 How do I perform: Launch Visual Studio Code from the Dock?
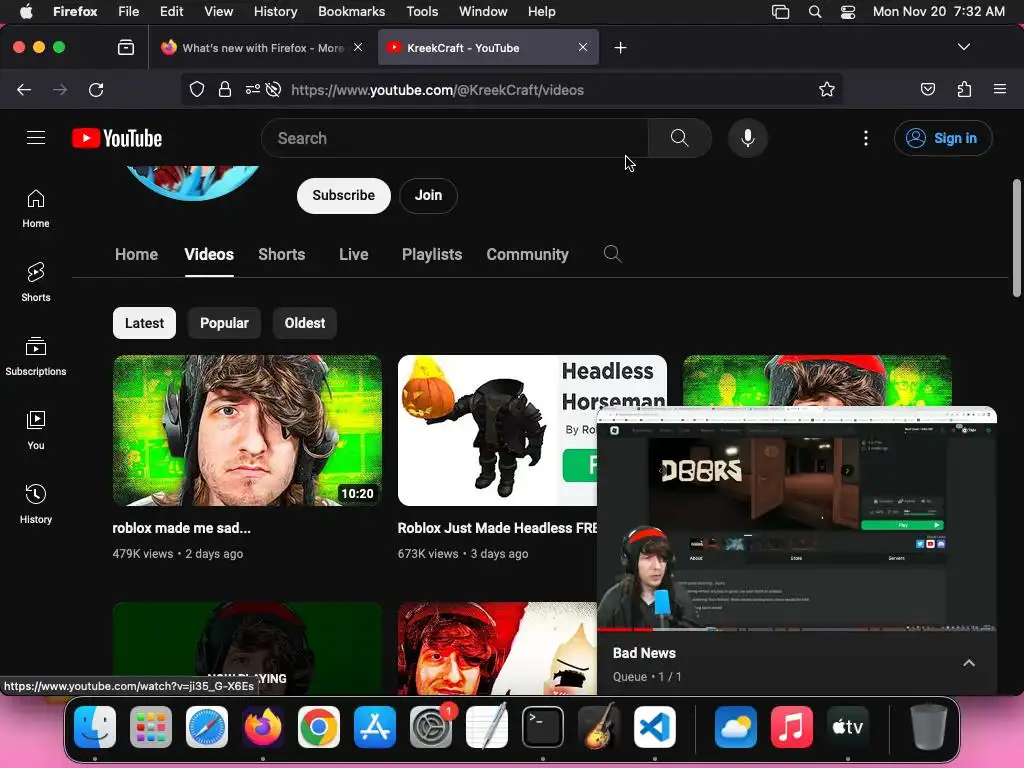[x=655, y=727]
